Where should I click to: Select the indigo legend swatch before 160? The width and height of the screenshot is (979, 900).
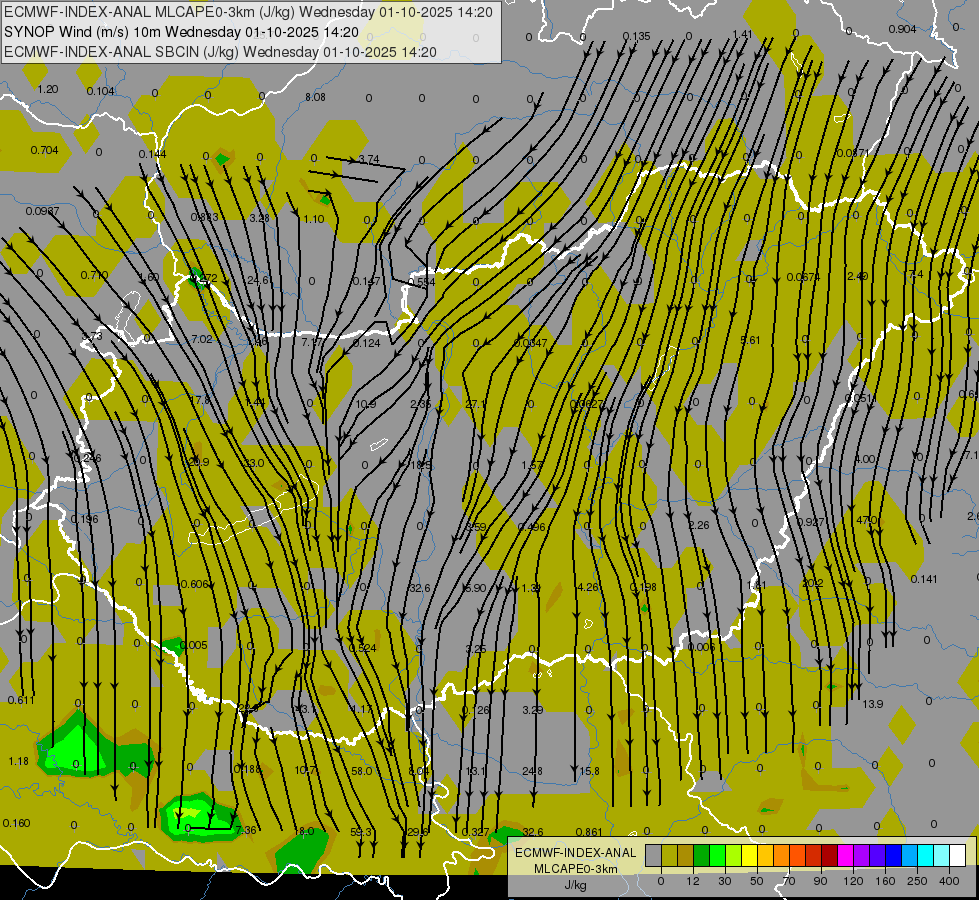click(x=878, y=855)
